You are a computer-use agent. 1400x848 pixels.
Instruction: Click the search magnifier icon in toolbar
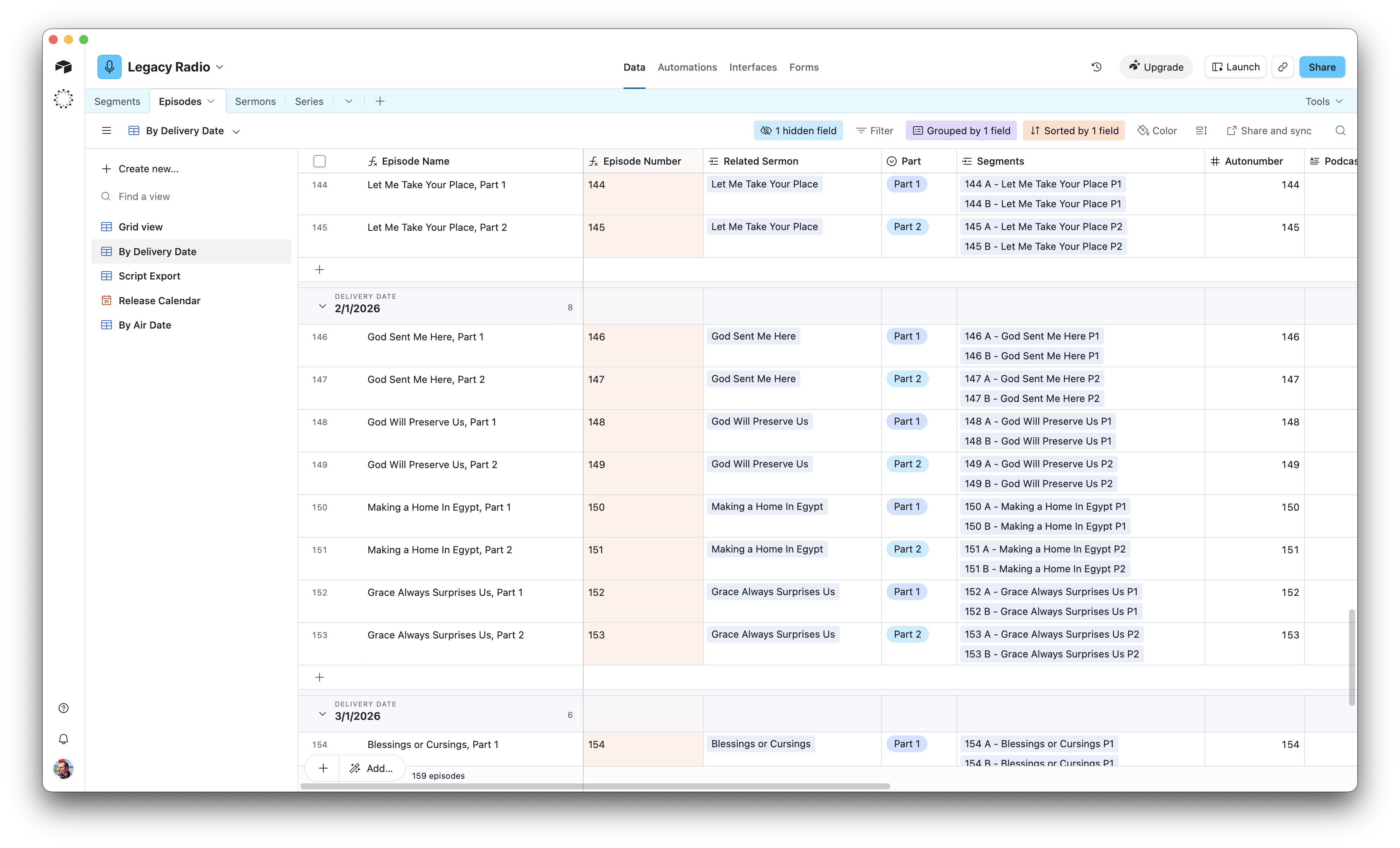pos(1340,131)
